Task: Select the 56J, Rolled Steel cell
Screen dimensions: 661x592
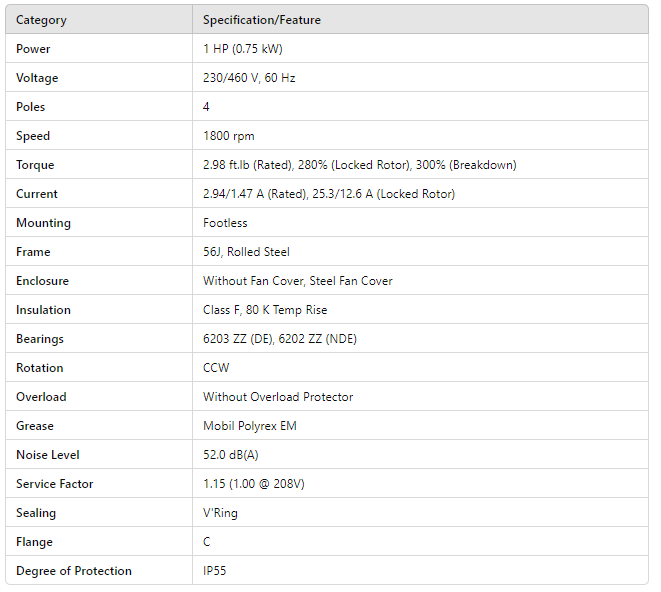Action: [246, 252]
